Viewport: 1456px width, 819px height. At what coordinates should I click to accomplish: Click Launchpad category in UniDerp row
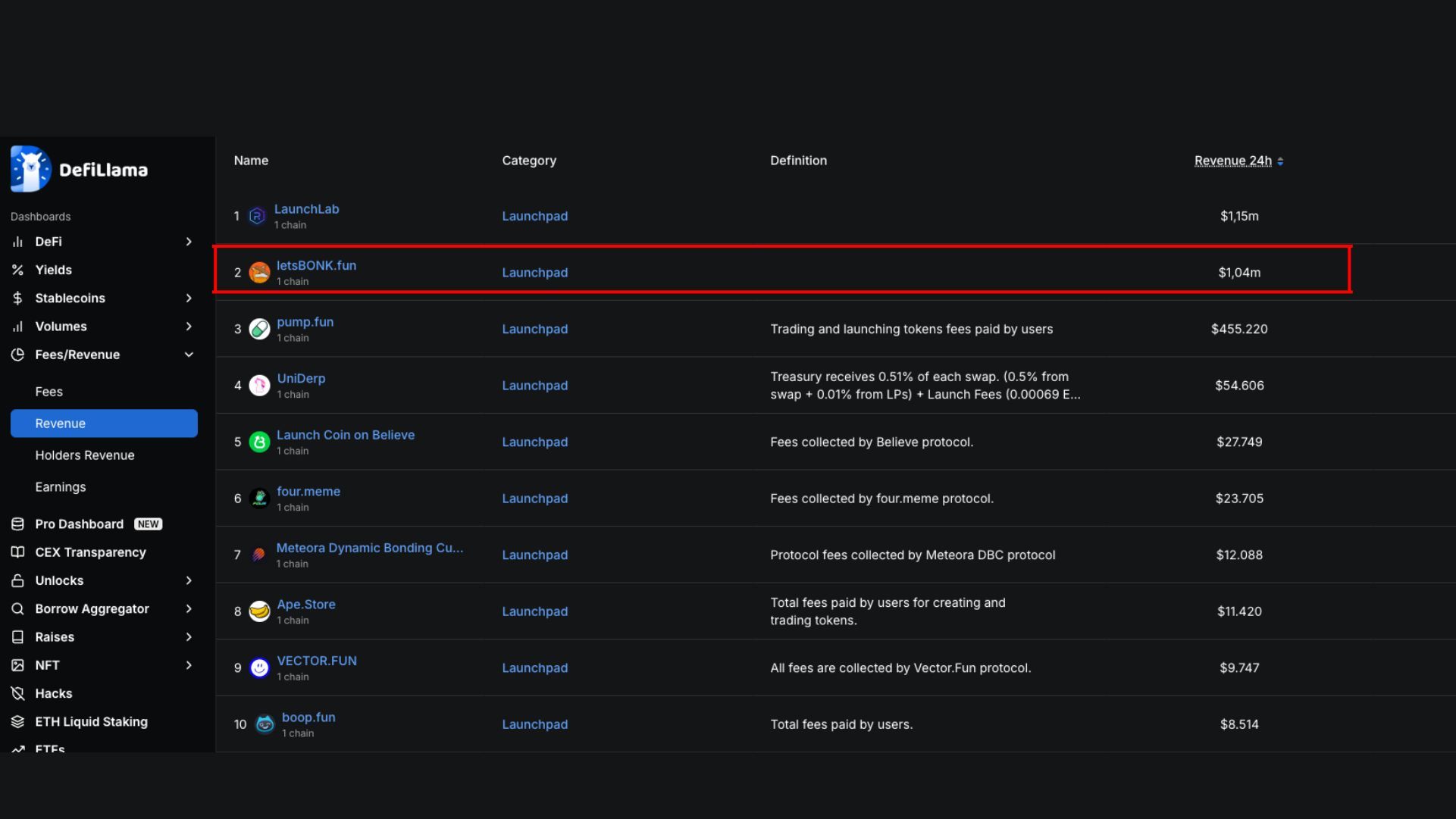(x=534, y=386)
